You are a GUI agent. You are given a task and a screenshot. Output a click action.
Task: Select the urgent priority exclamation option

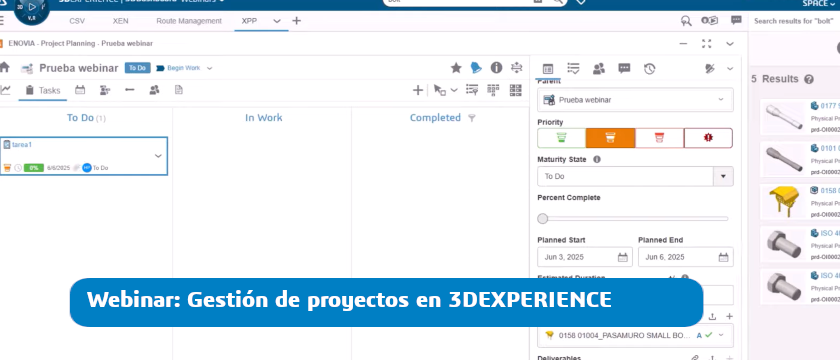click(708, 138)
